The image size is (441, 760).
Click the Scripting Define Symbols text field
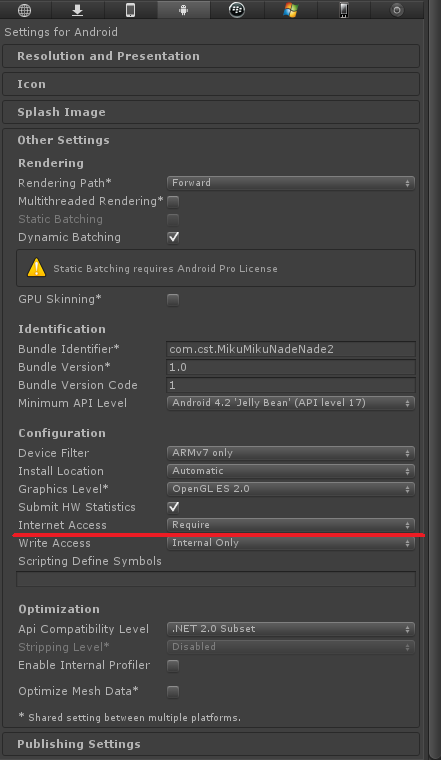pyautogui.click(x=216, y=579)
